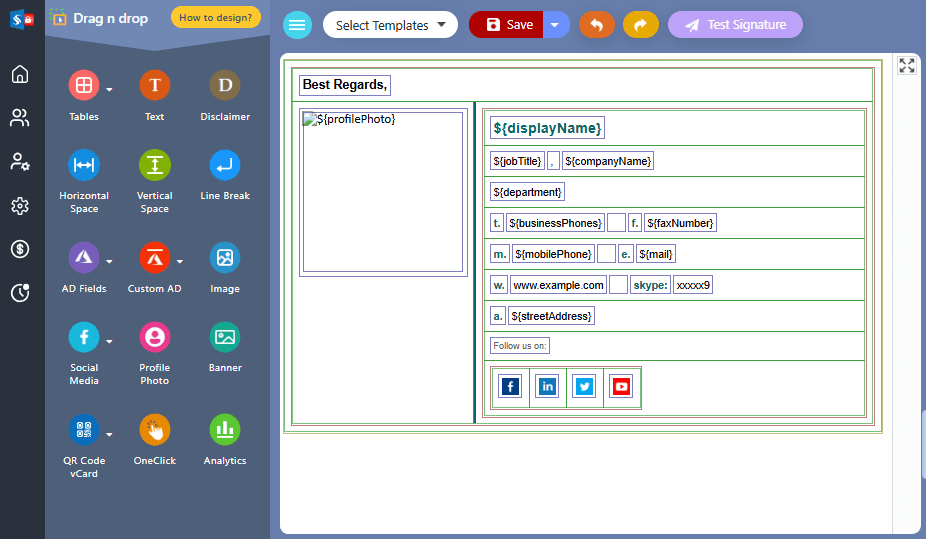
Task: Select the Banner element icon
Action: click(x=225, y=337)
